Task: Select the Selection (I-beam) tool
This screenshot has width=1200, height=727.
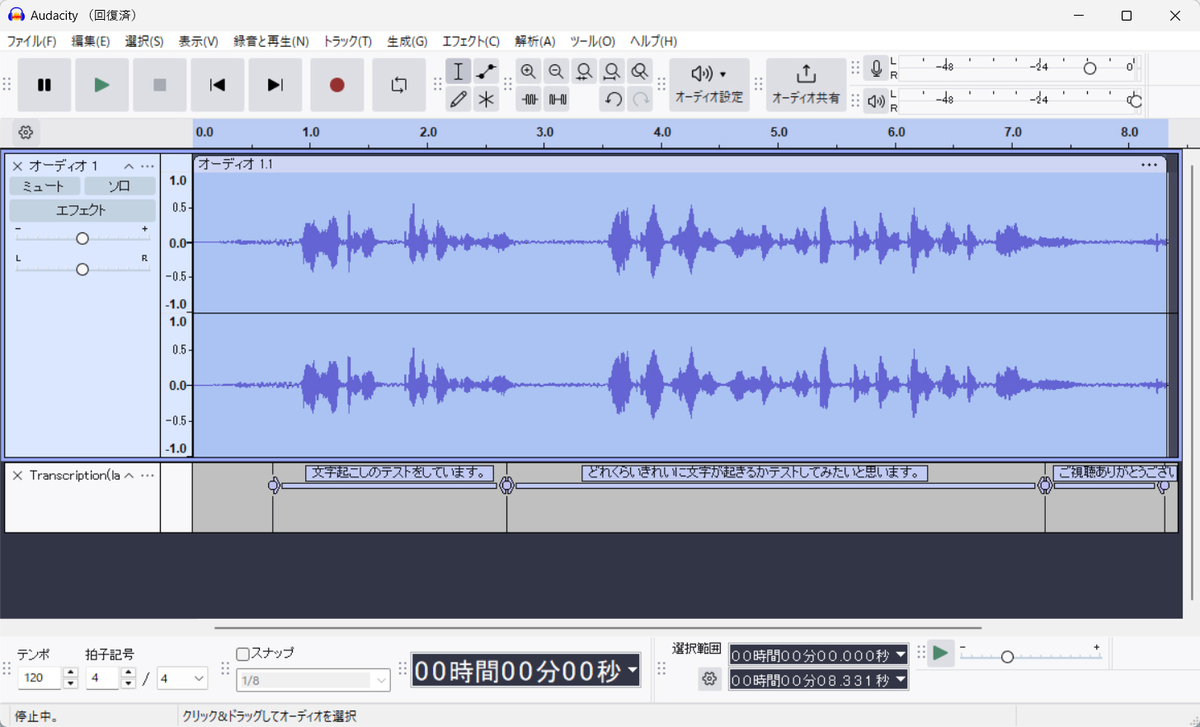Action: tap(458, 72)
